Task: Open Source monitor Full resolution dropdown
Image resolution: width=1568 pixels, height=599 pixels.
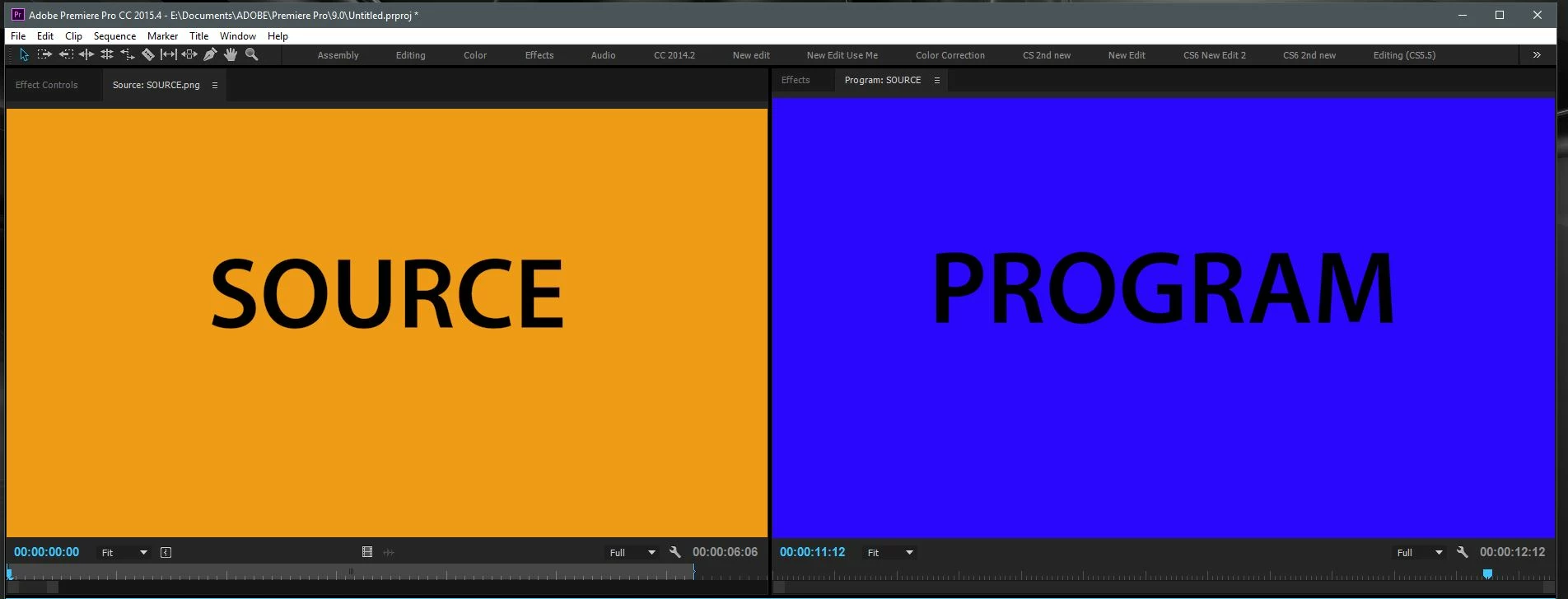Action: 632,553
